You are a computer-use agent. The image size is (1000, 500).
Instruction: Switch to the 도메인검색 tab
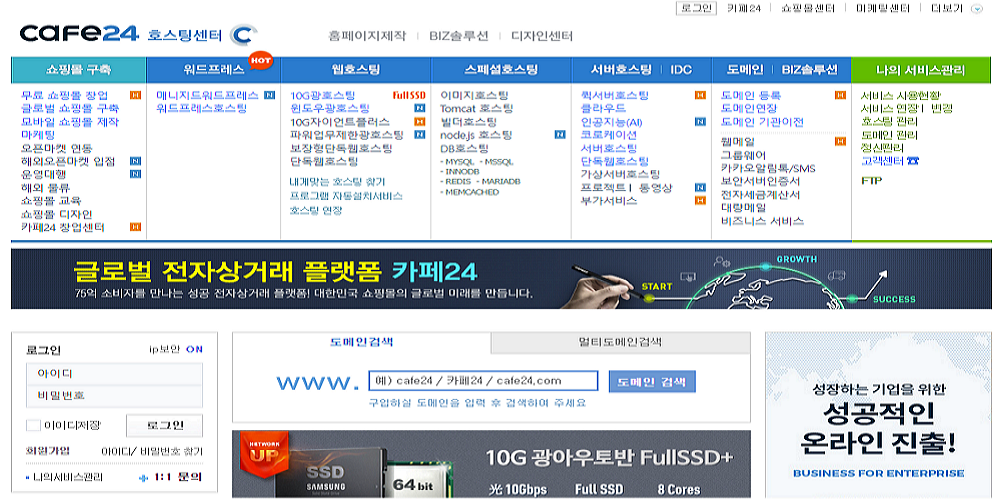(x=362, y=342)
